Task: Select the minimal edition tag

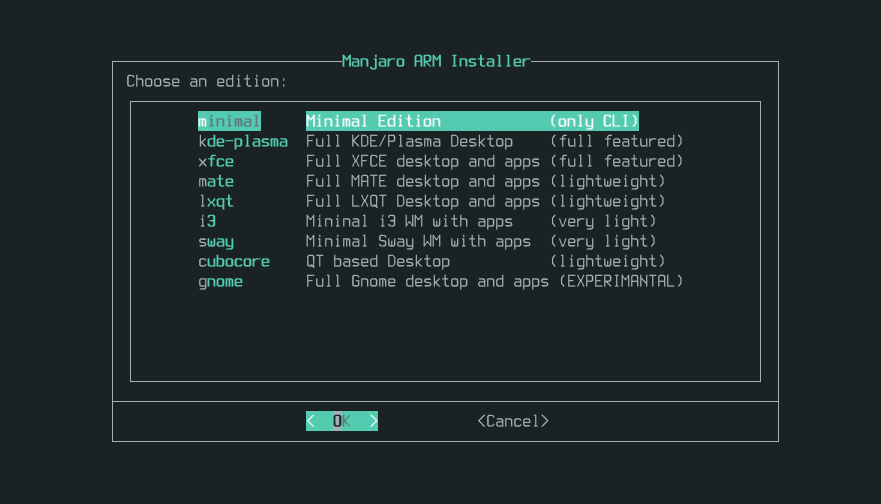Action: click(x=229, y=121)
